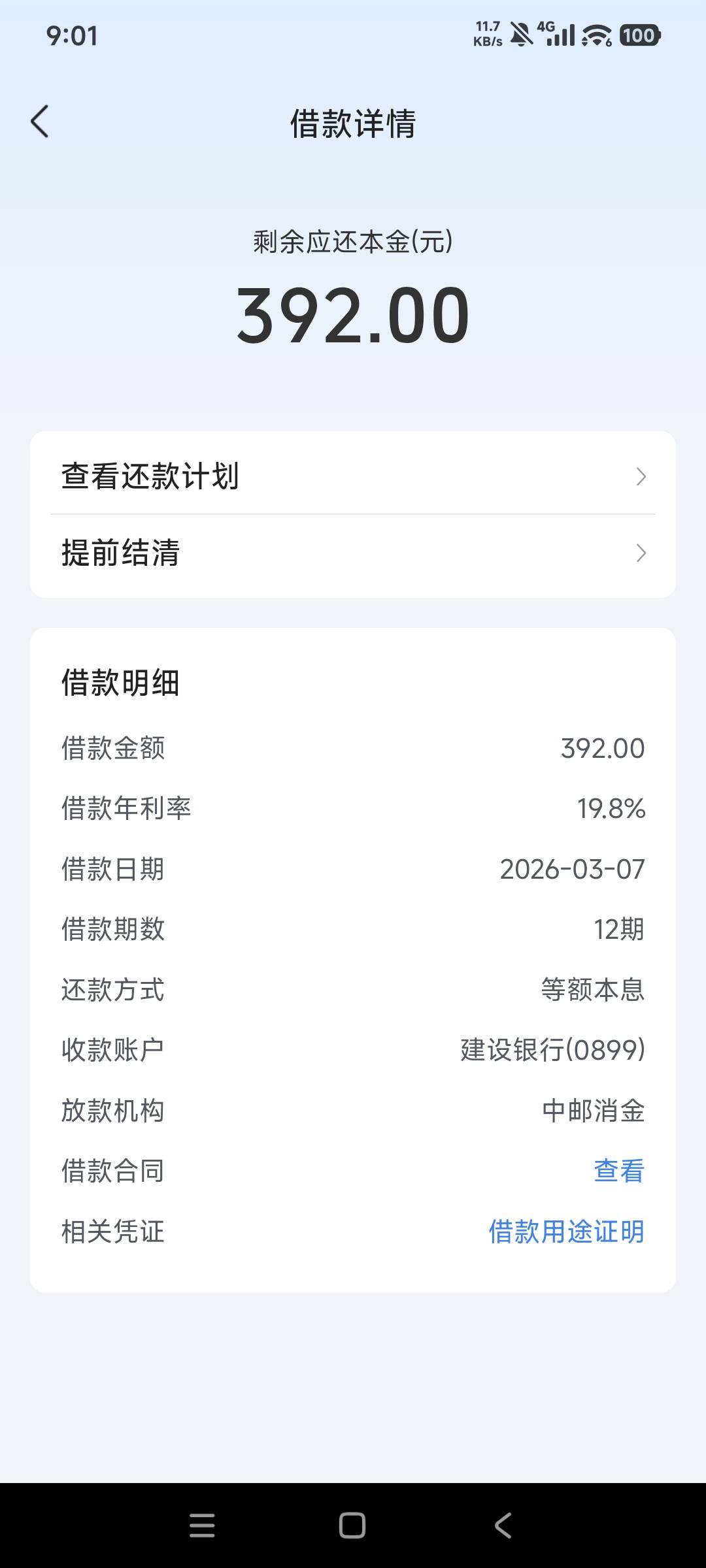Tap the 19.8% annual interest rate value
Image resolution: width=706 pixels, height=1568 pixels.
[x=611, y=809]
